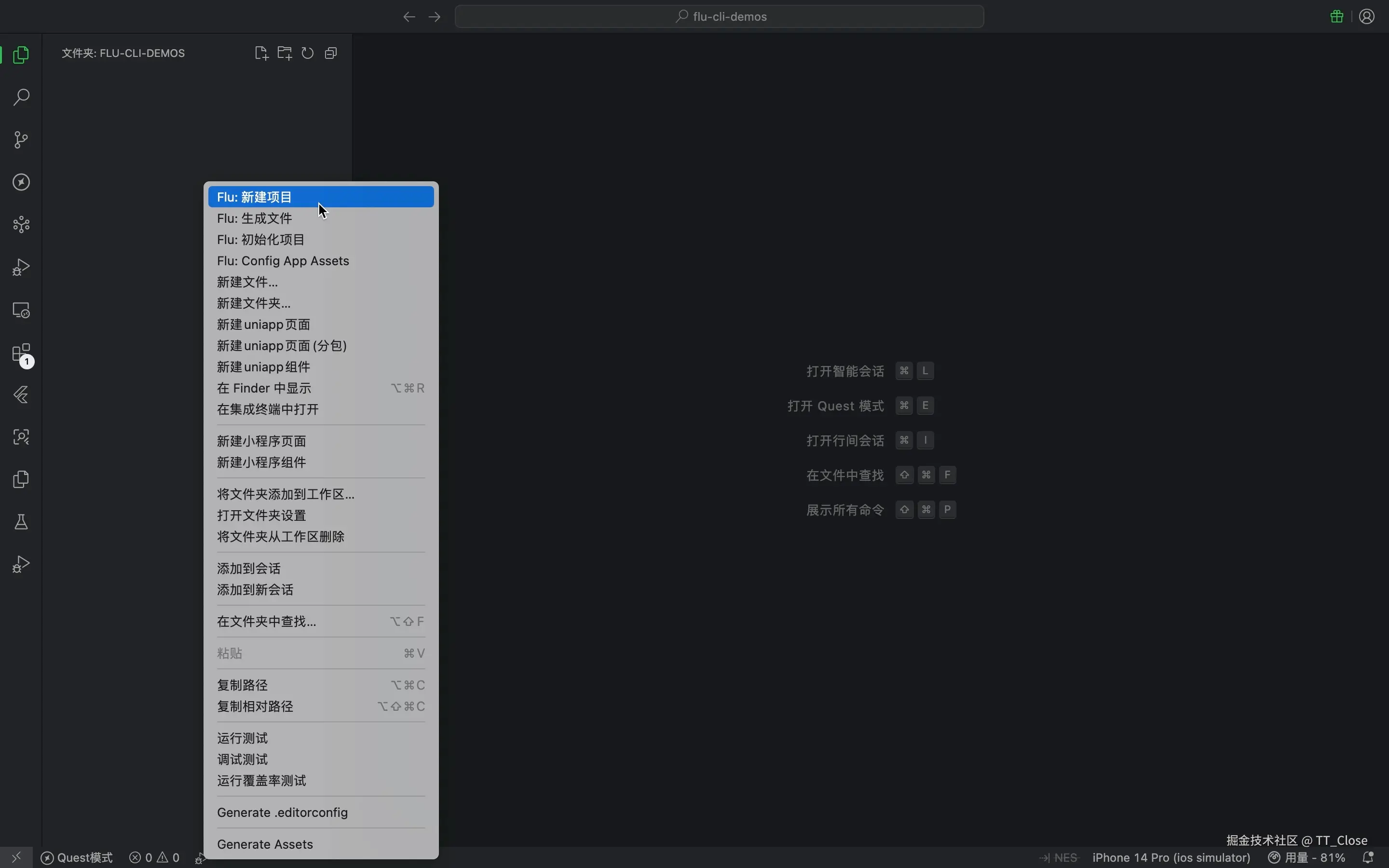The width and height of the screenshot is (1389, 868).
Task: Open the Run and Debug sidebar view
Action: point(21,267)
